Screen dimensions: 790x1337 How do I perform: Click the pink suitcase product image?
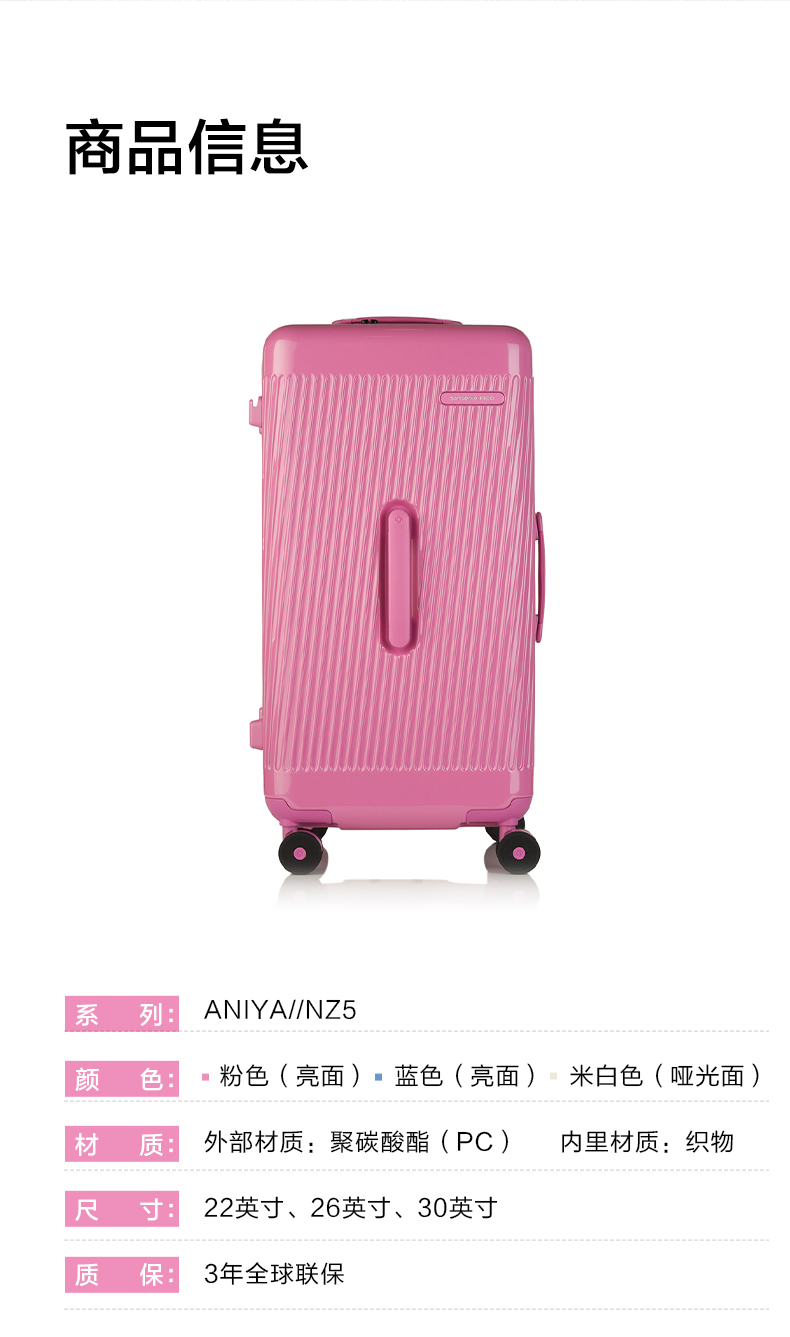396,597
